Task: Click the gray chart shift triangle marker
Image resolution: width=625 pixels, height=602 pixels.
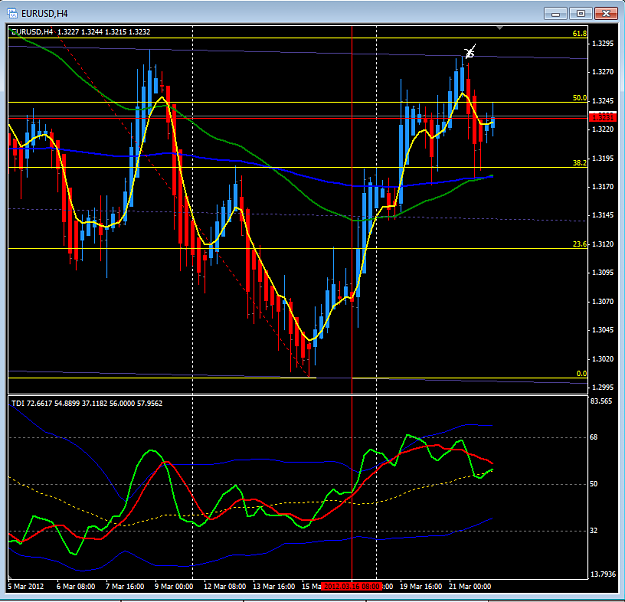Action: tap(499, 28)
